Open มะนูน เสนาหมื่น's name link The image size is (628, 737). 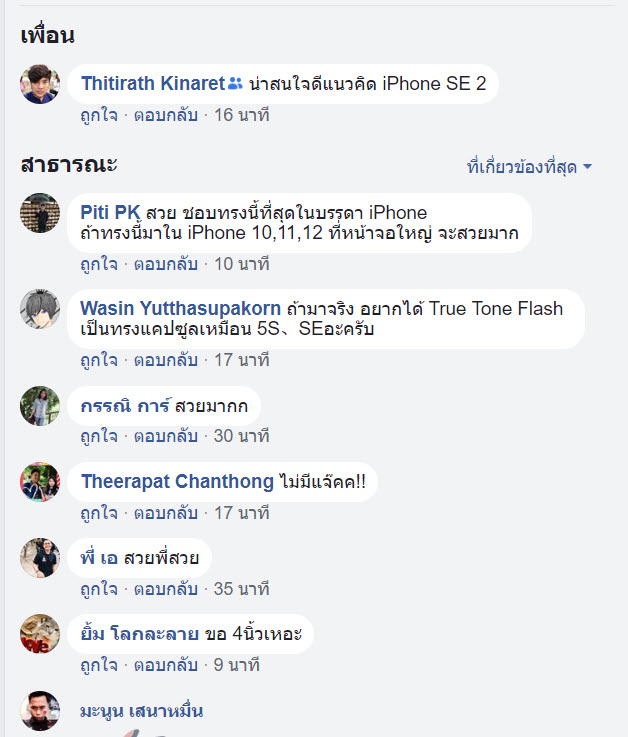click(x=142, y=711)
